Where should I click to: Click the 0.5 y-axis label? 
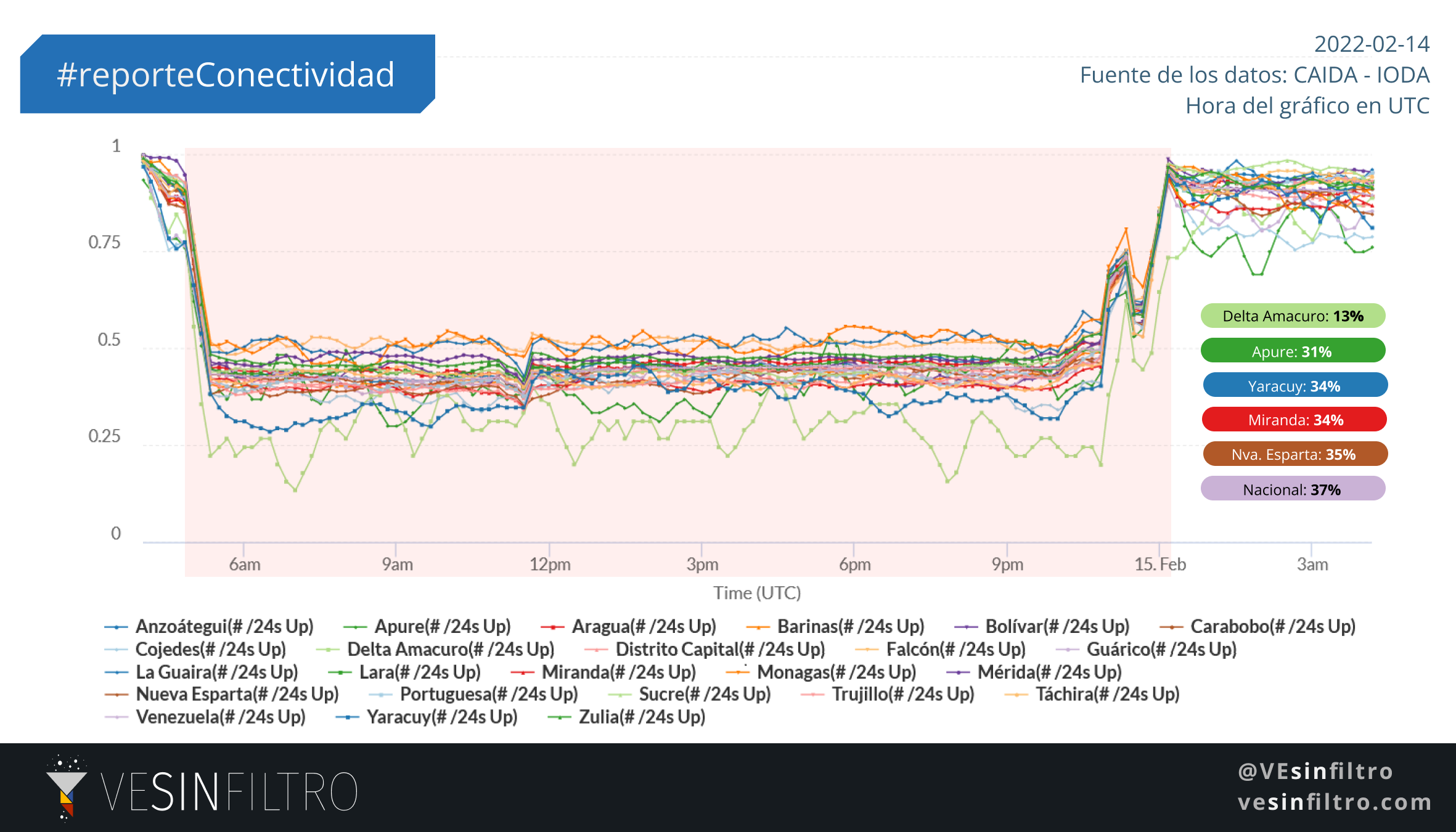point(109,340)
